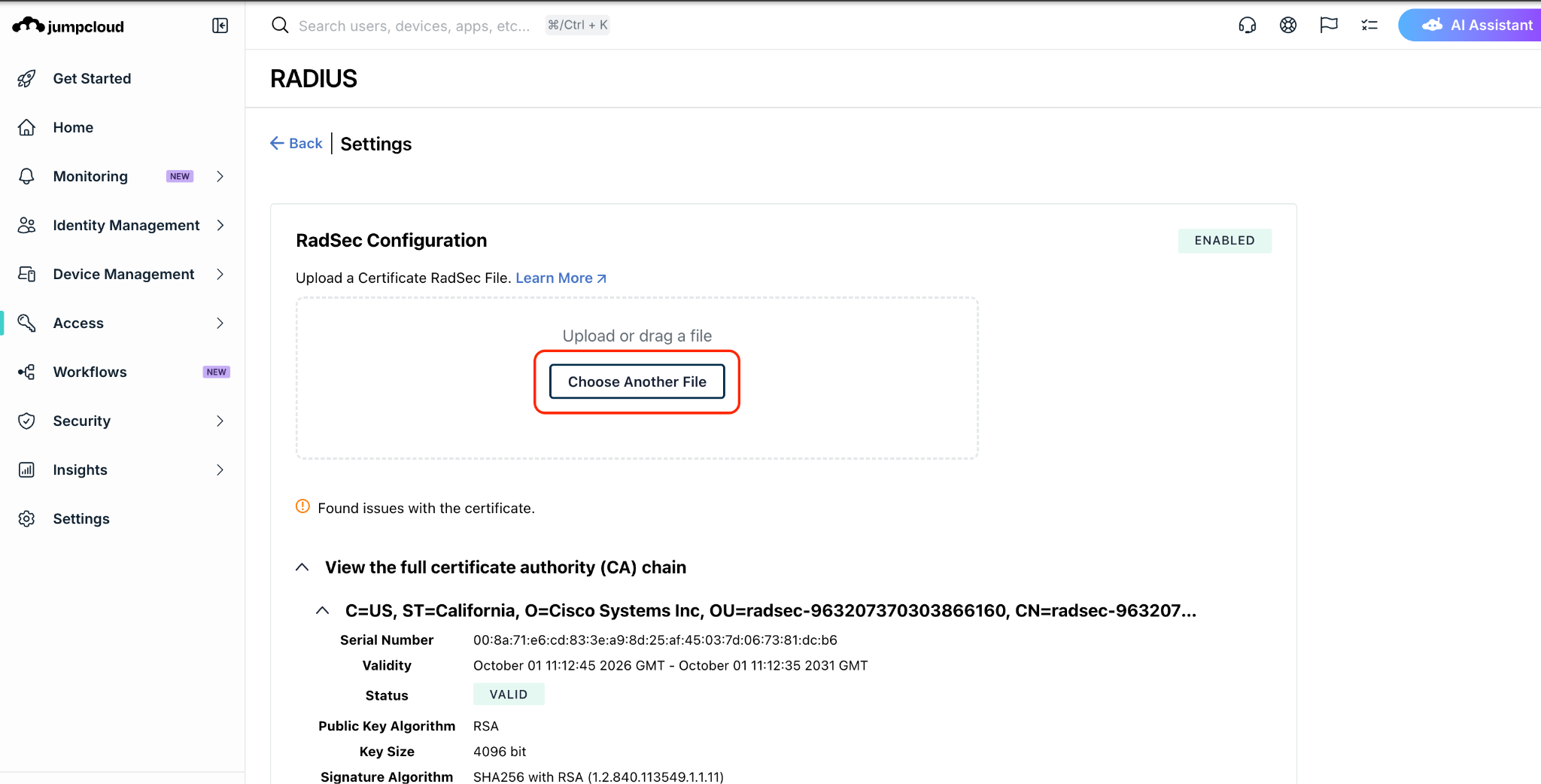
Task: Expand the Identity Management chevron
Action: (220, 225)
